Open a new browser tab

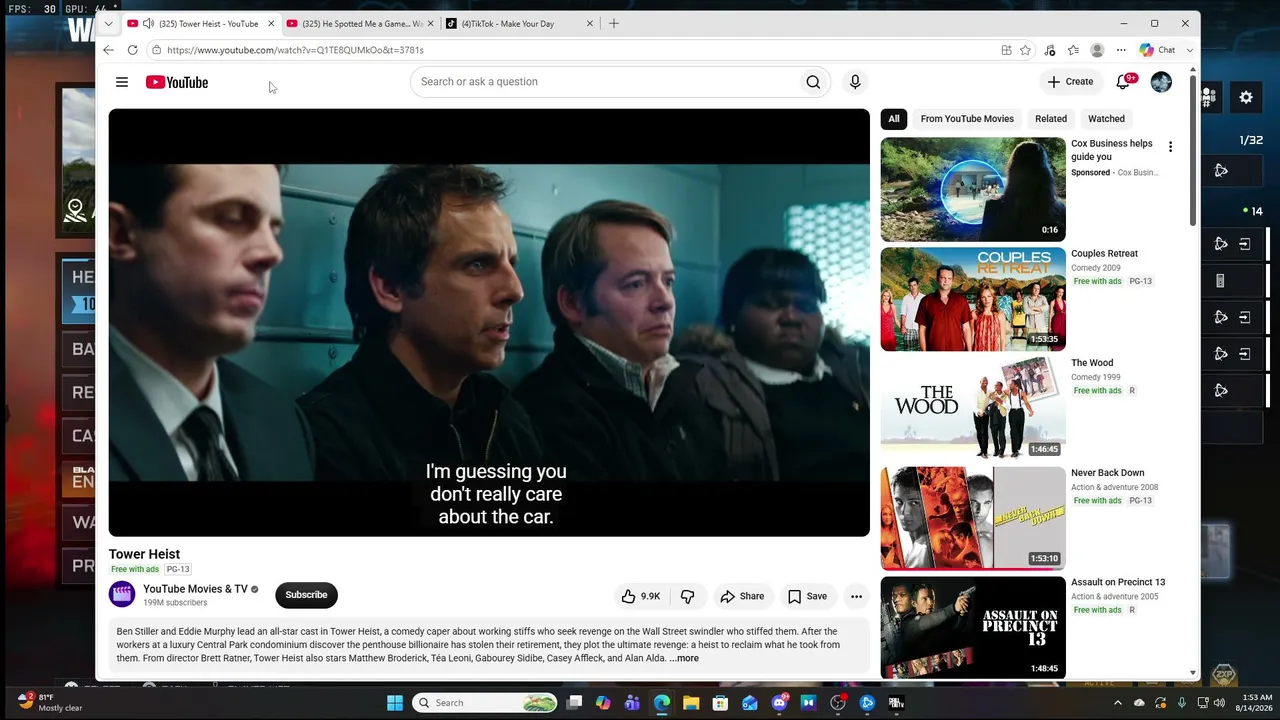tap(614, 23)
